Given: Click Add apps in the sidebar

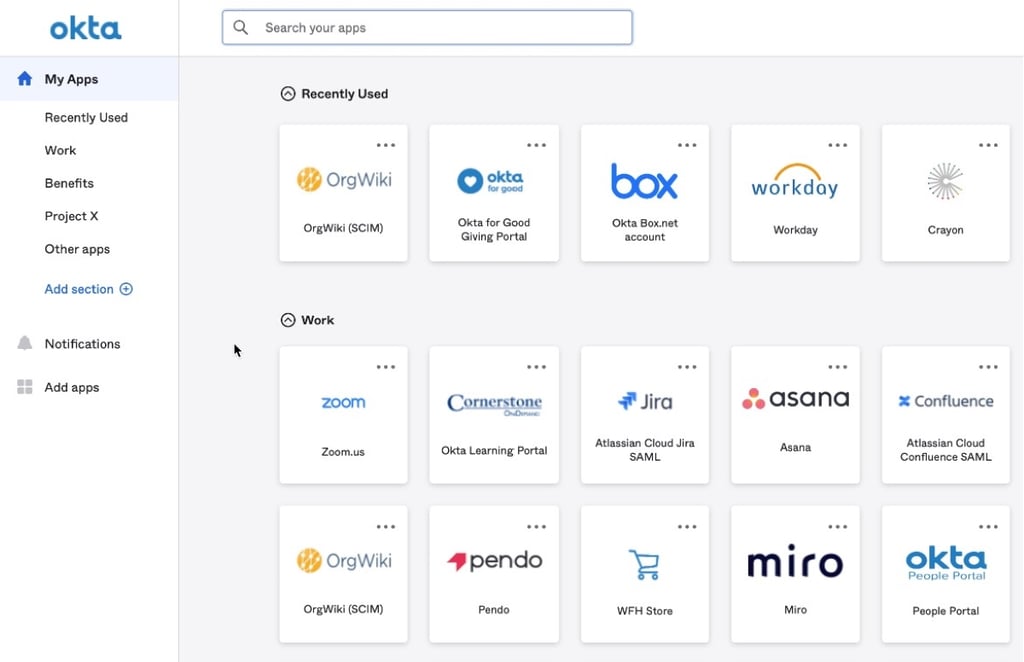Looking at the screenshot, I should point(70,387).
